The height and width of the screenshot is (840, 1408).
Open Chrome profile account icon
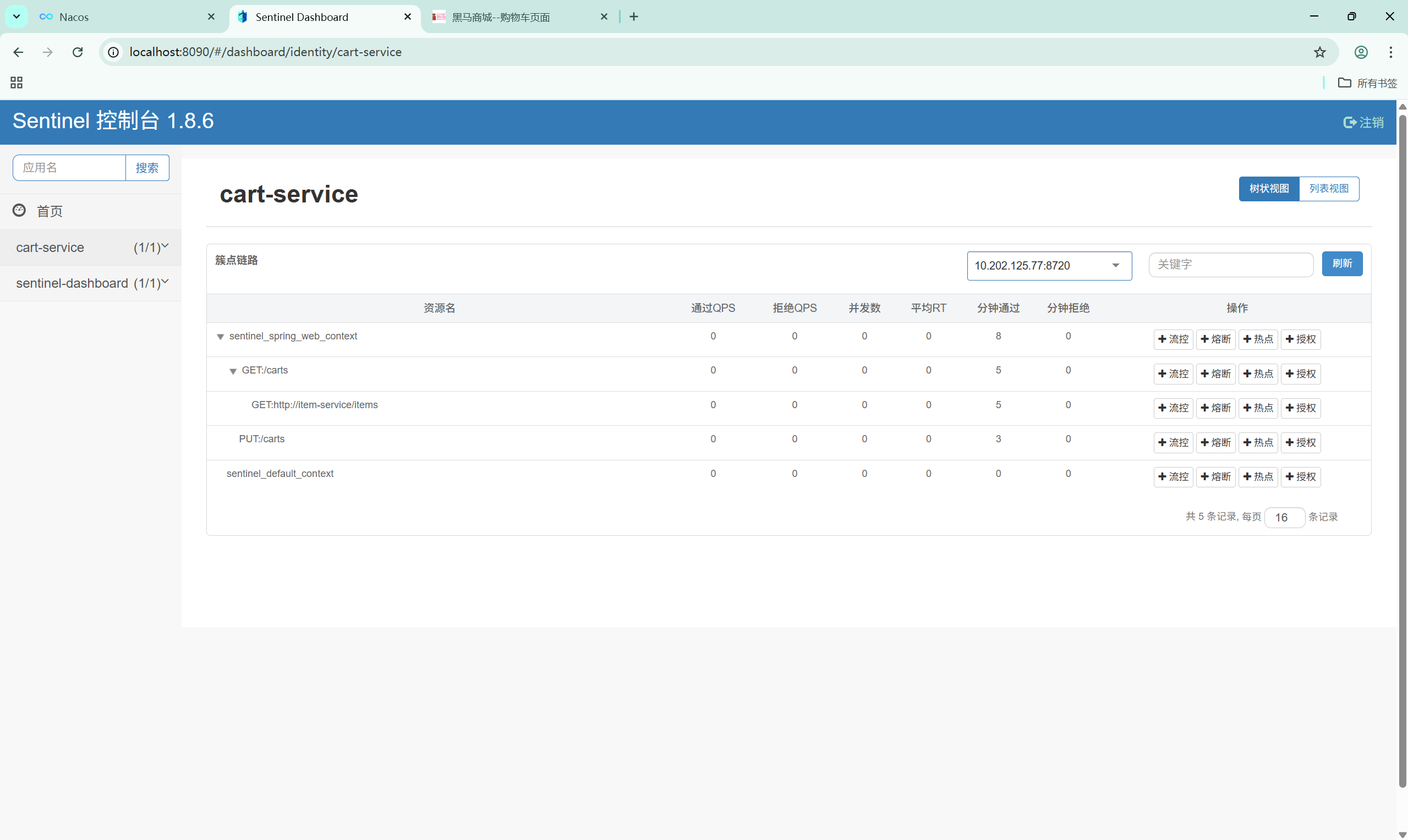pyautogui.click(x=1361, y=52)
